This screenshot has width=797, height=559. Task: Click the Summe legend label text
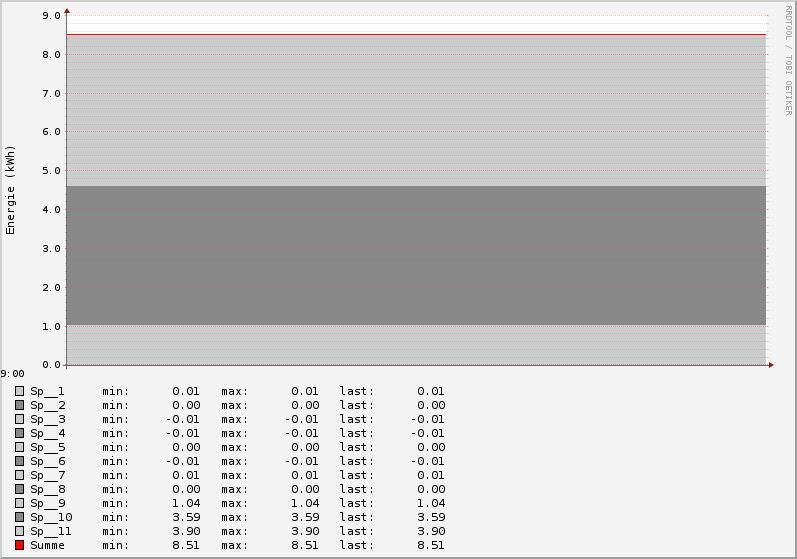click(x=47, y=545)
